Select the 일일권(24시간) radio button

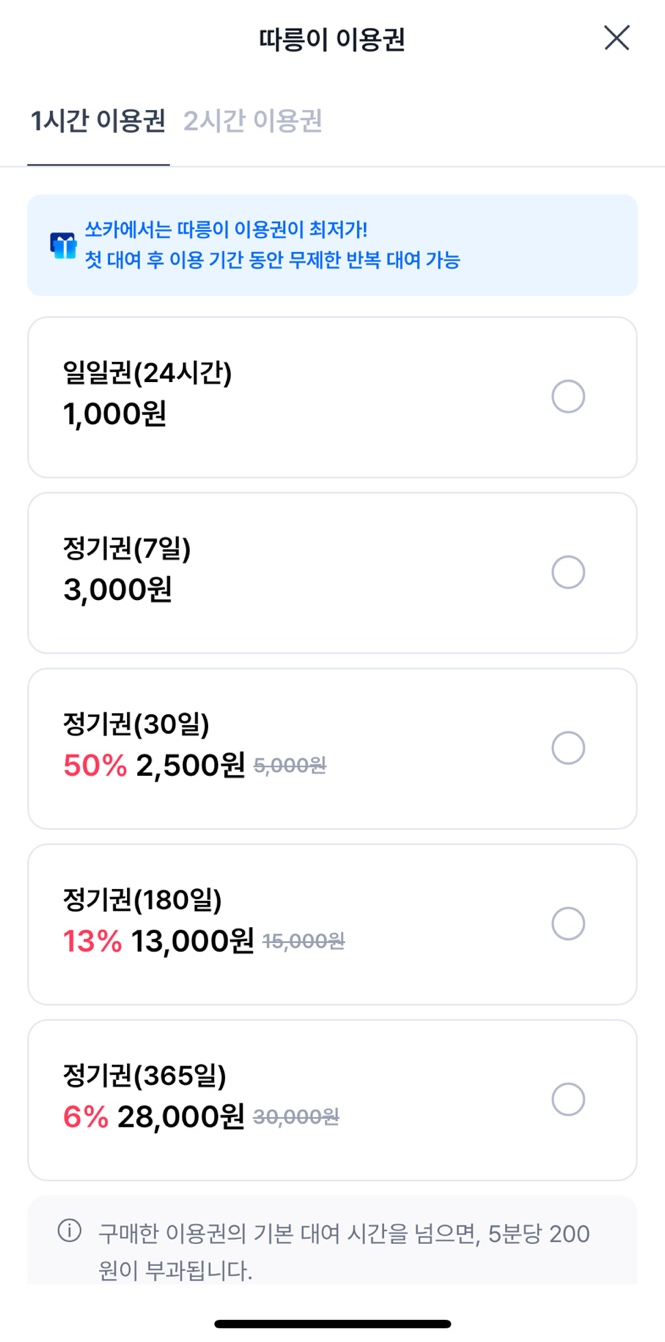(x=568, y=397)
